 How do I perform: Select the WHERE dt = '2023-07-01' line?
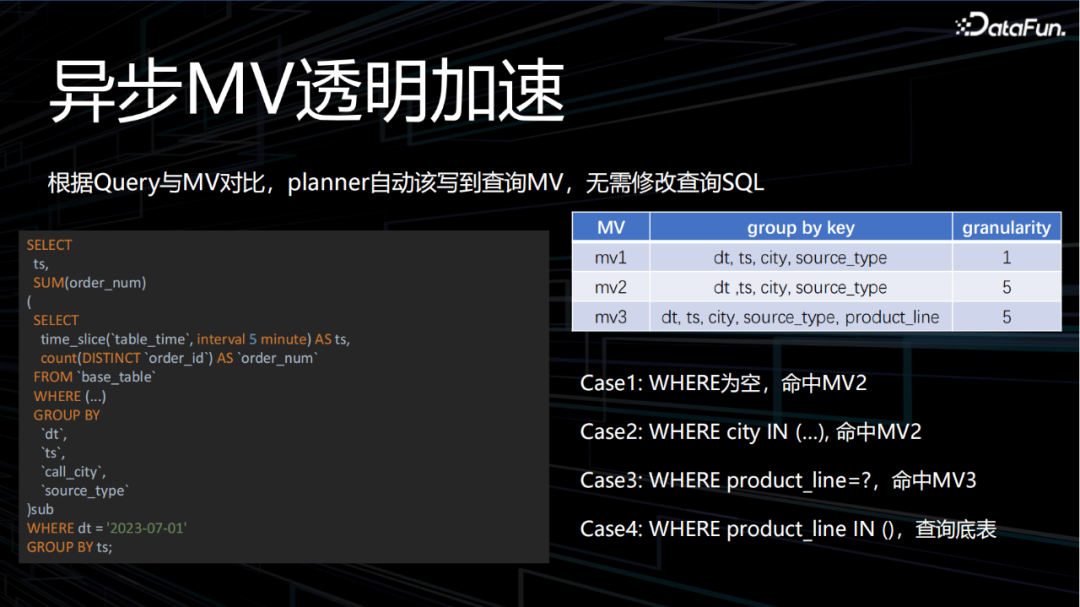[x=107, y=528]
